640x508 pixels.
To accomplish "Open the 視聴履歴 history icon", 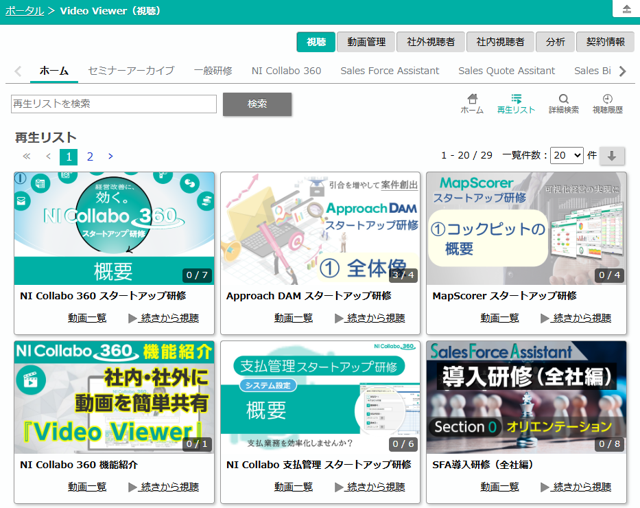I will point(607,104).
